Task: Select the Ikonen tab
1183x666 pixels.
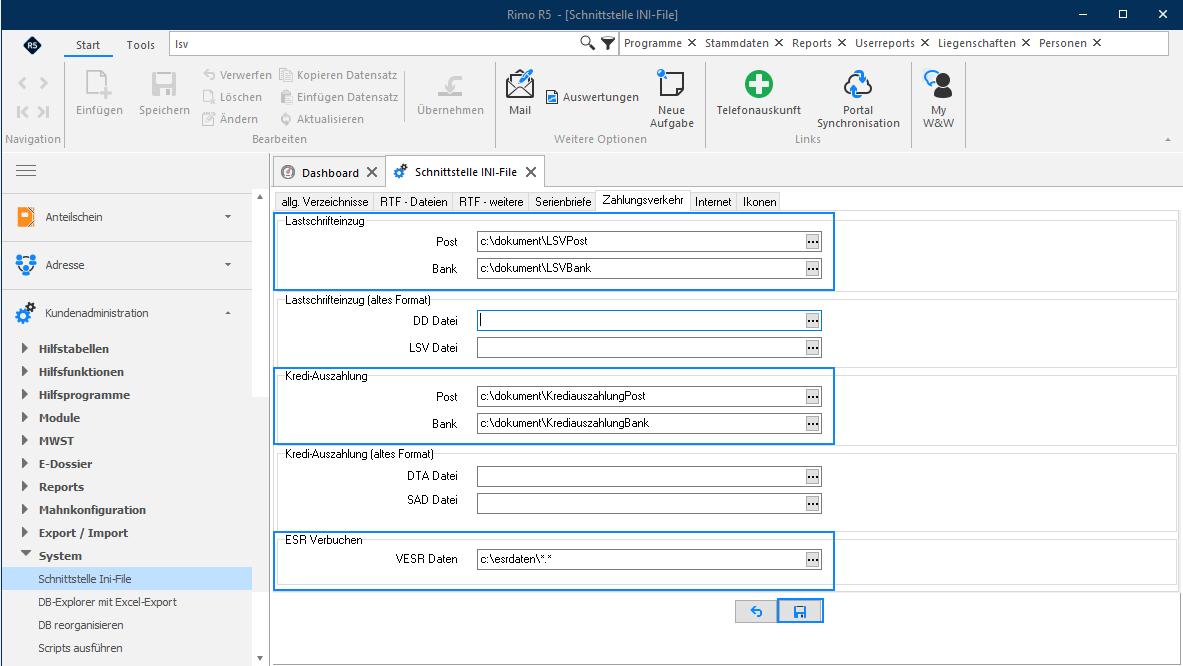Action: point(760,201)
